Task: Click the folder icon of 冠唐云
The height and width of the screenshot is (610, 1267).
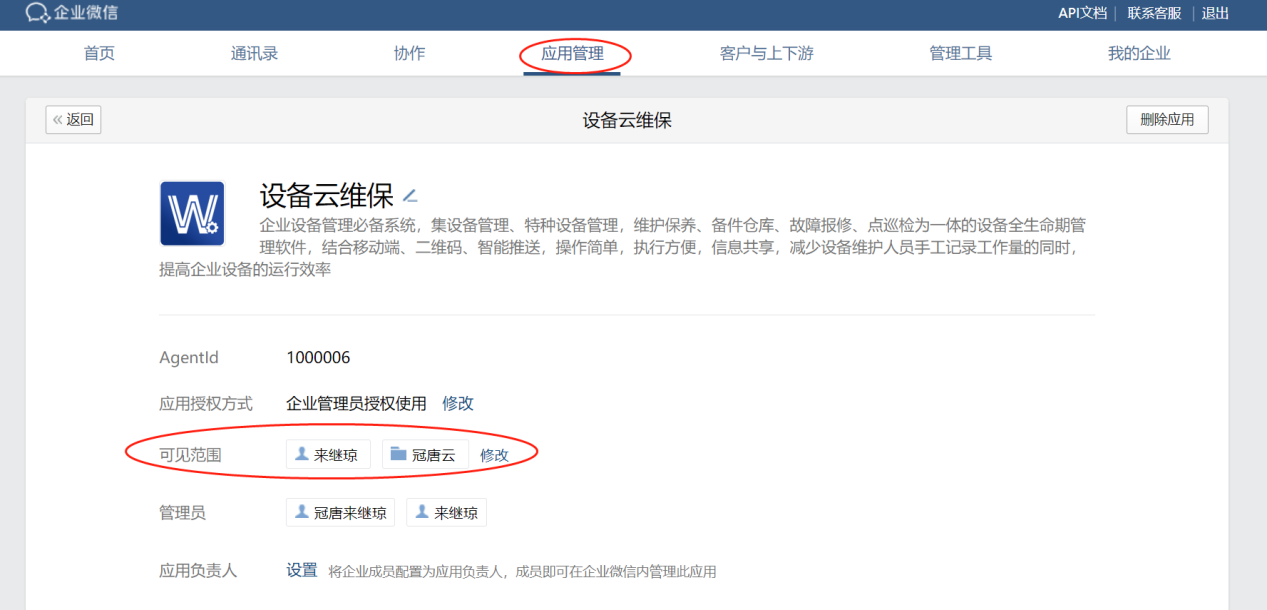Action: pos(398,454)
